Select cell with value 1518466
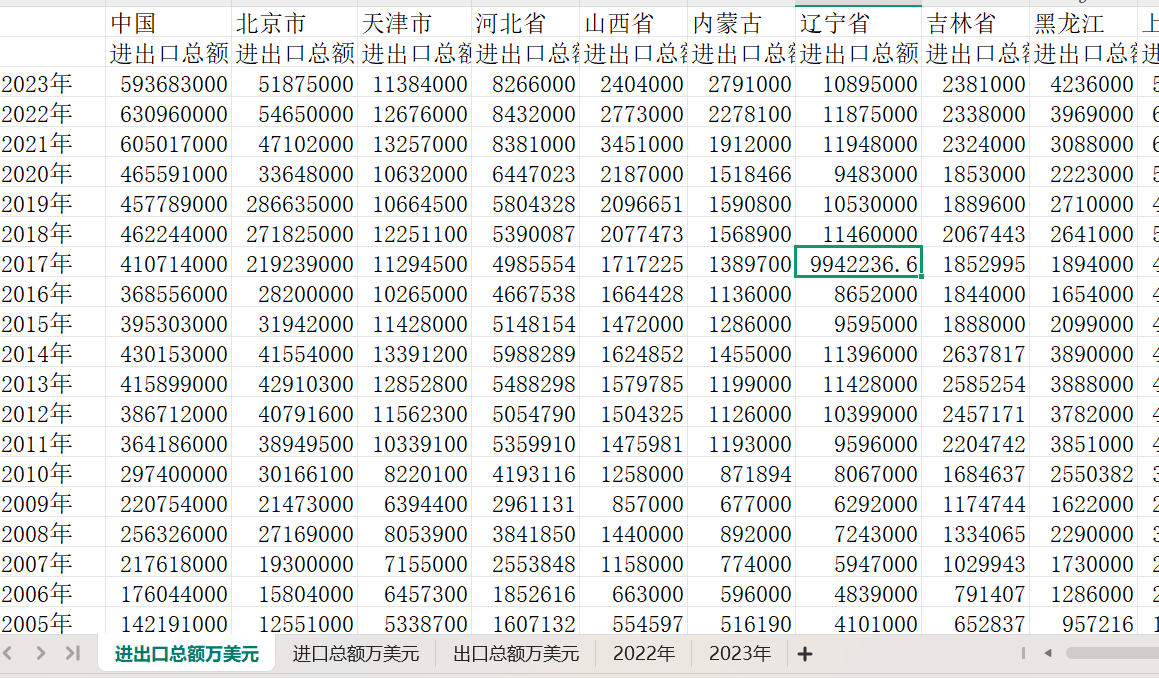Viewport: 1159px width, 678px height. point(741,174)
